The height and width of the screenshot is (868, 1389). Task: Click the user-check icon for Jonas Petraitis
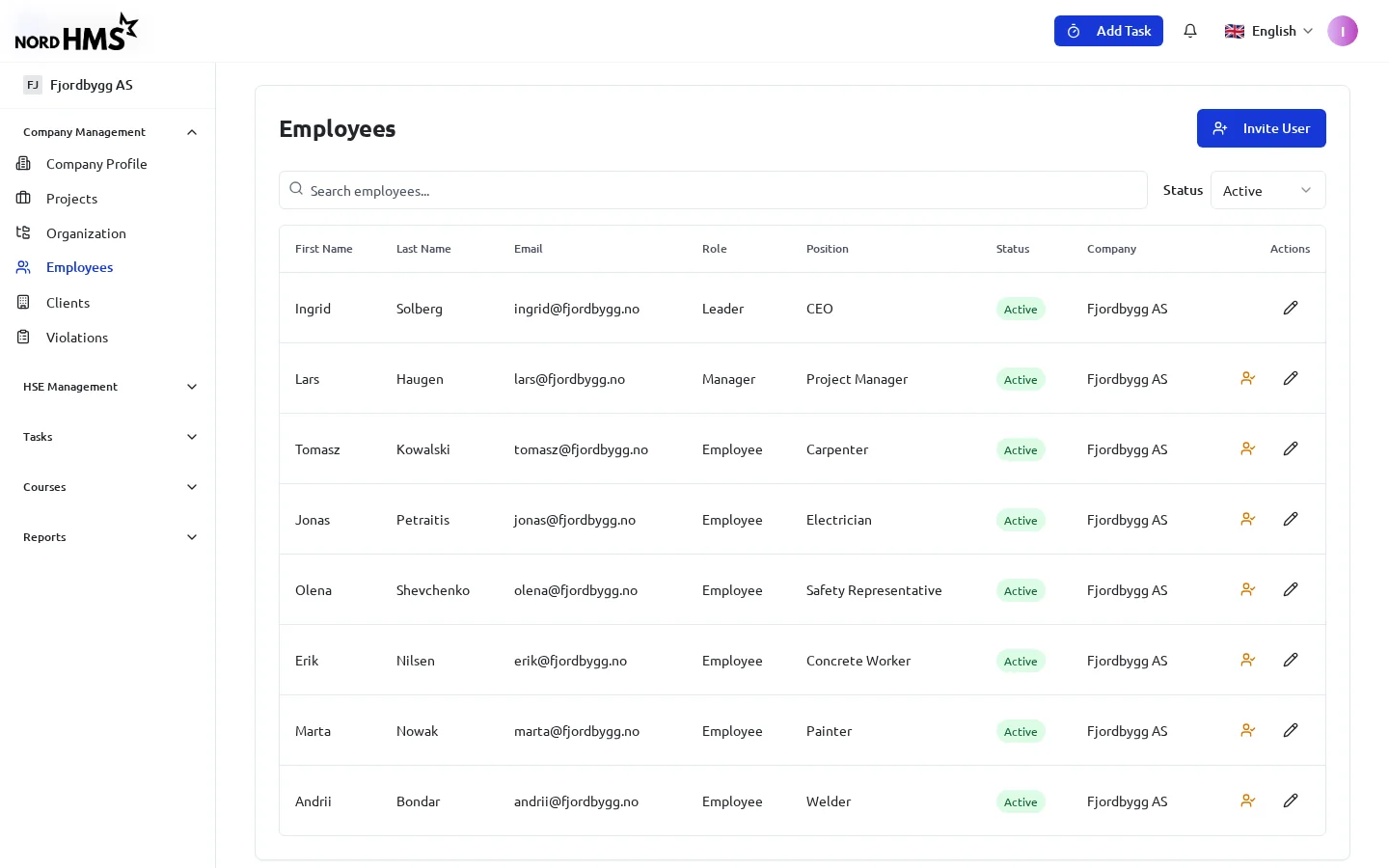[1248, 519]
